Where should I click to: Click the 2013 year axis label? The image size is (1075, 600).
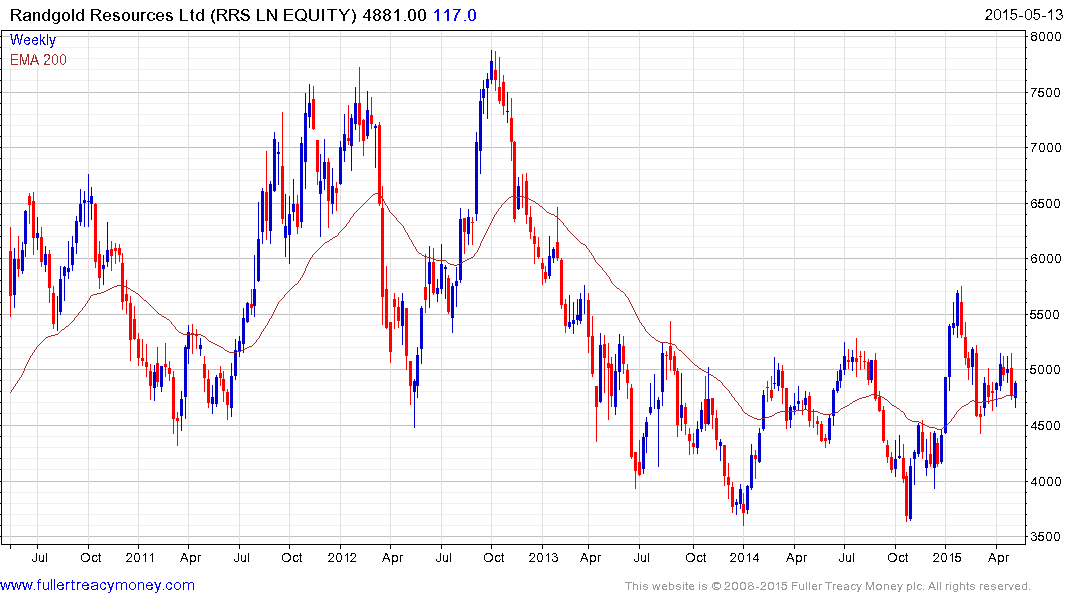click(544, 557)
